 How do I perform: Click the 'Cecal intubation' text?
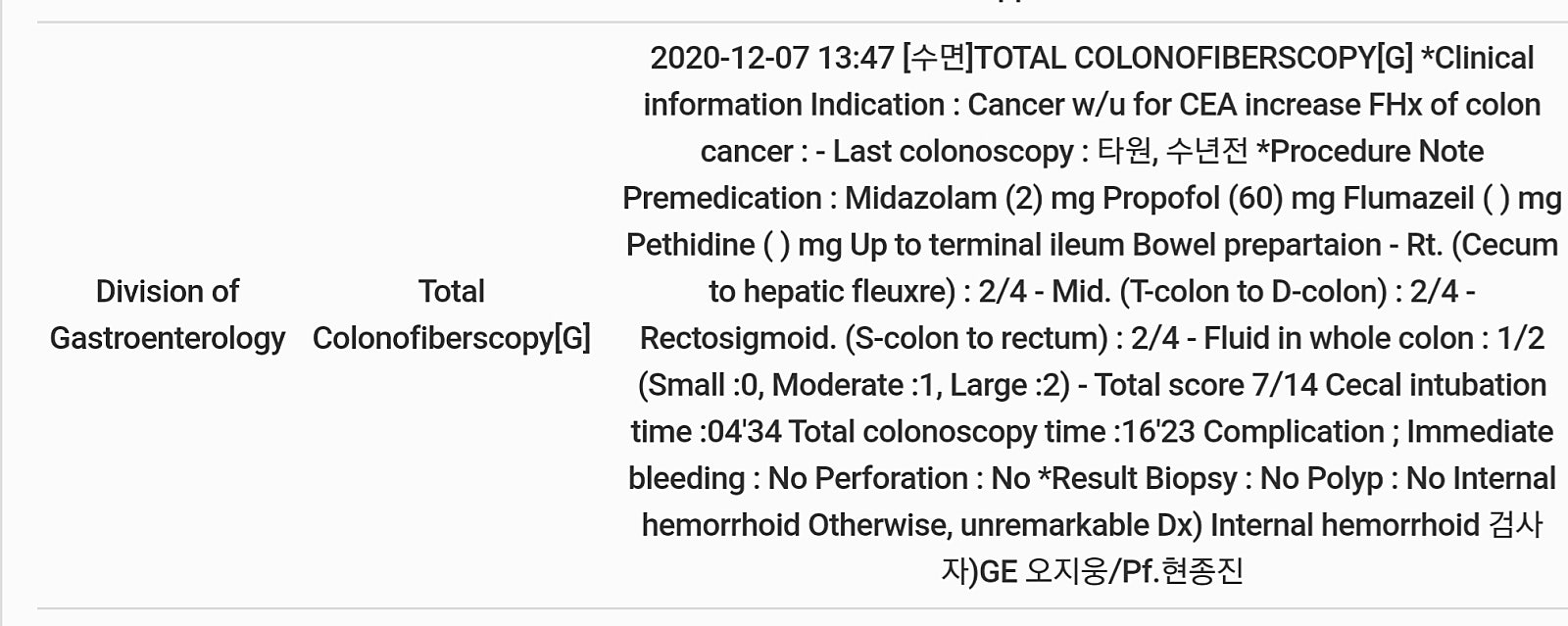1436,385
